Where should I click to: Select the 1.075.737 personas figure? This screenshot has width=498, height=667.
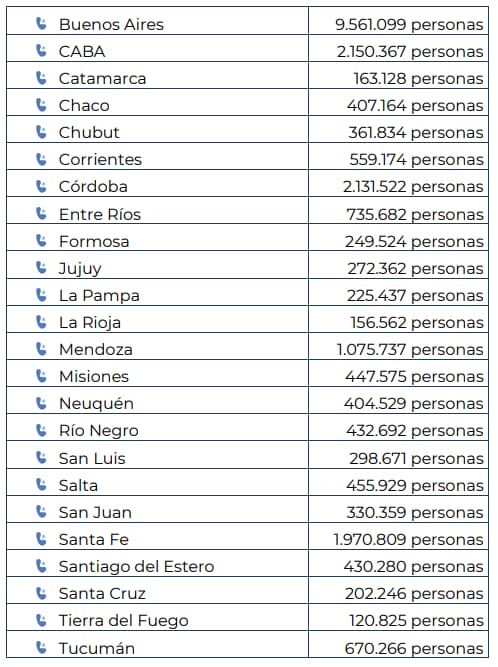pos(410,350)
